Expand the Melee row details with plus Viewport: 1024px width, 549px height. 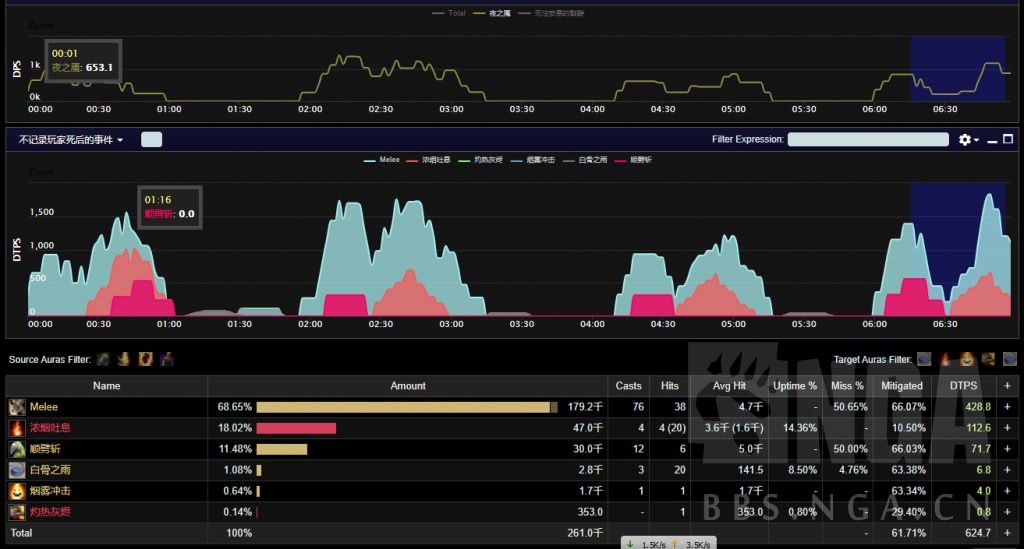(1007, 407)
